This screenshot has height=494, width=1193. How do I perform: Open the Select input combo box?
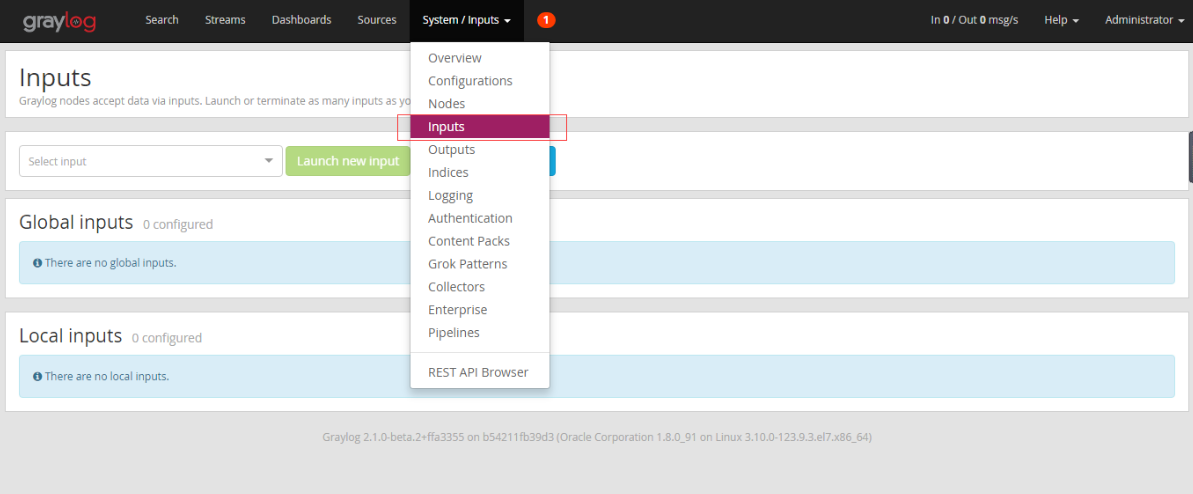click(151, 161)
